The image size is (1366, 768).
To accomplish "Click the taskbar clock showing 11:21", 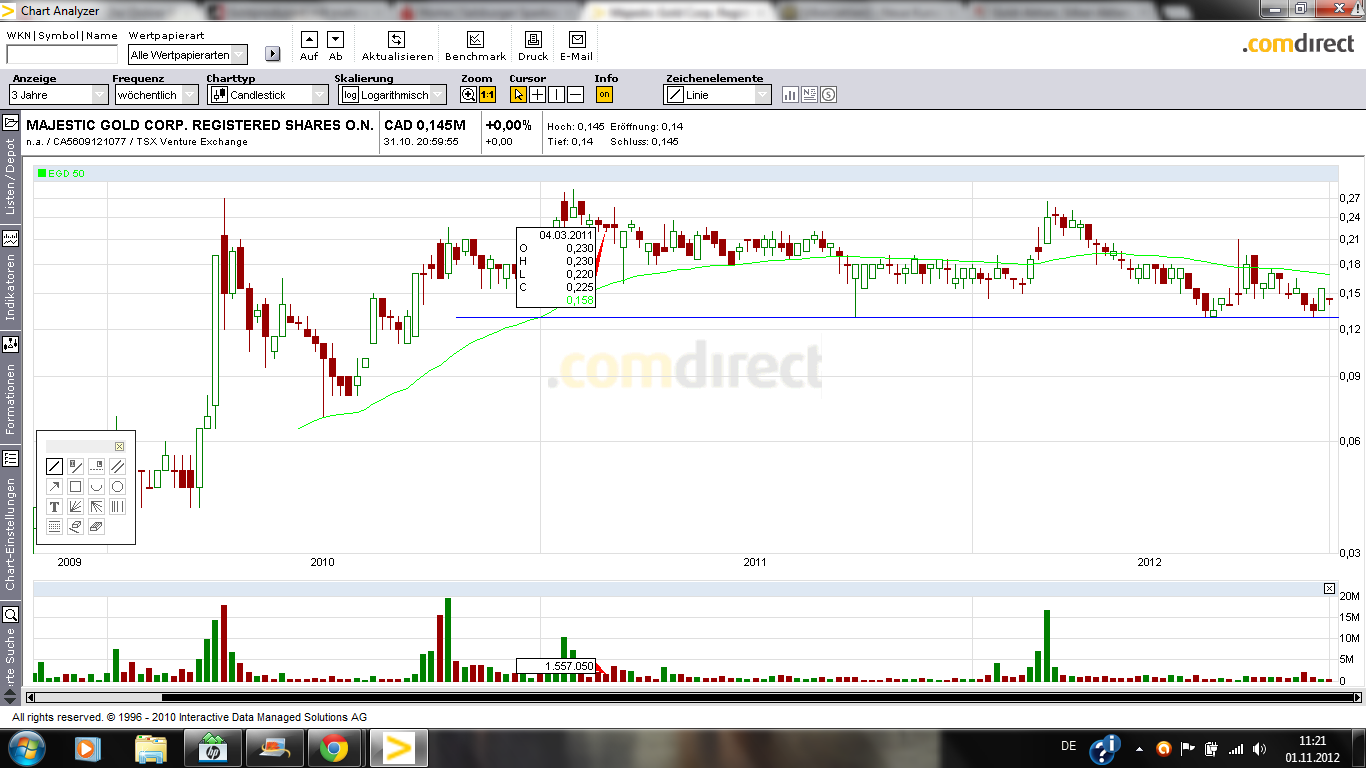I will pos(1312,748).
